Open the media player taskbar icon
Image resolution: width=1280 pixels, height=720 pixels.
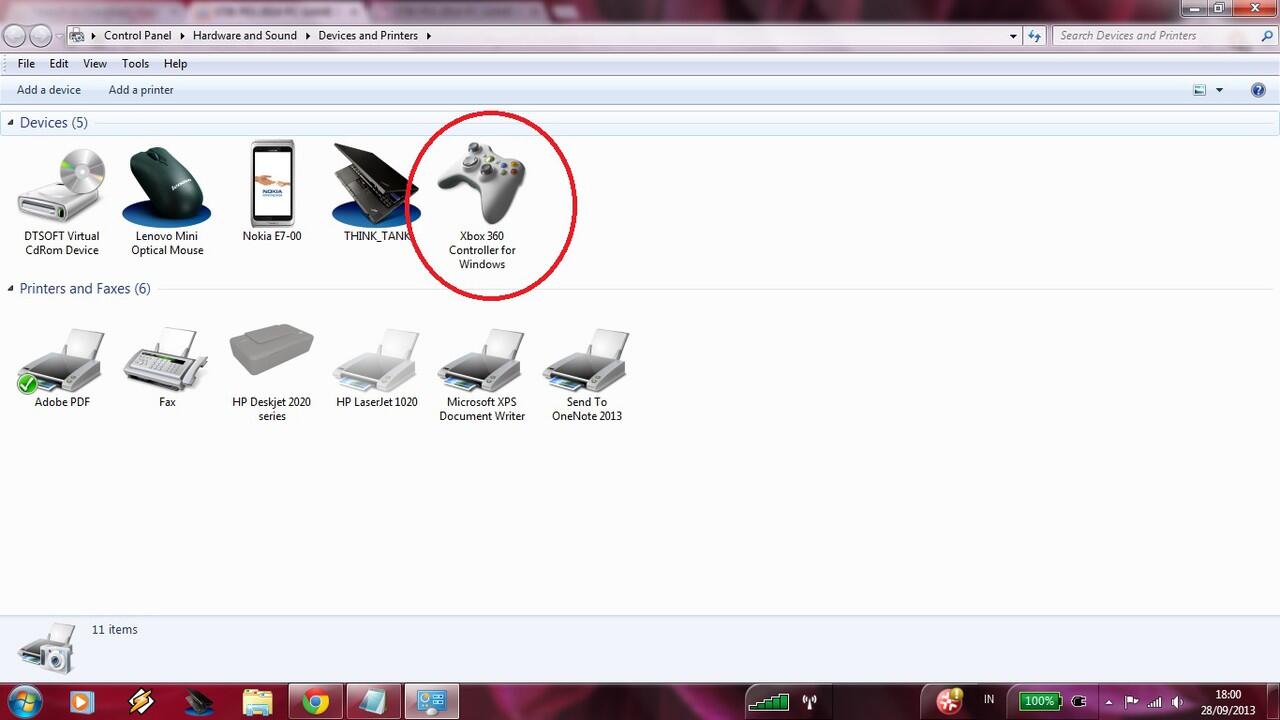click(x=81, y=702)
